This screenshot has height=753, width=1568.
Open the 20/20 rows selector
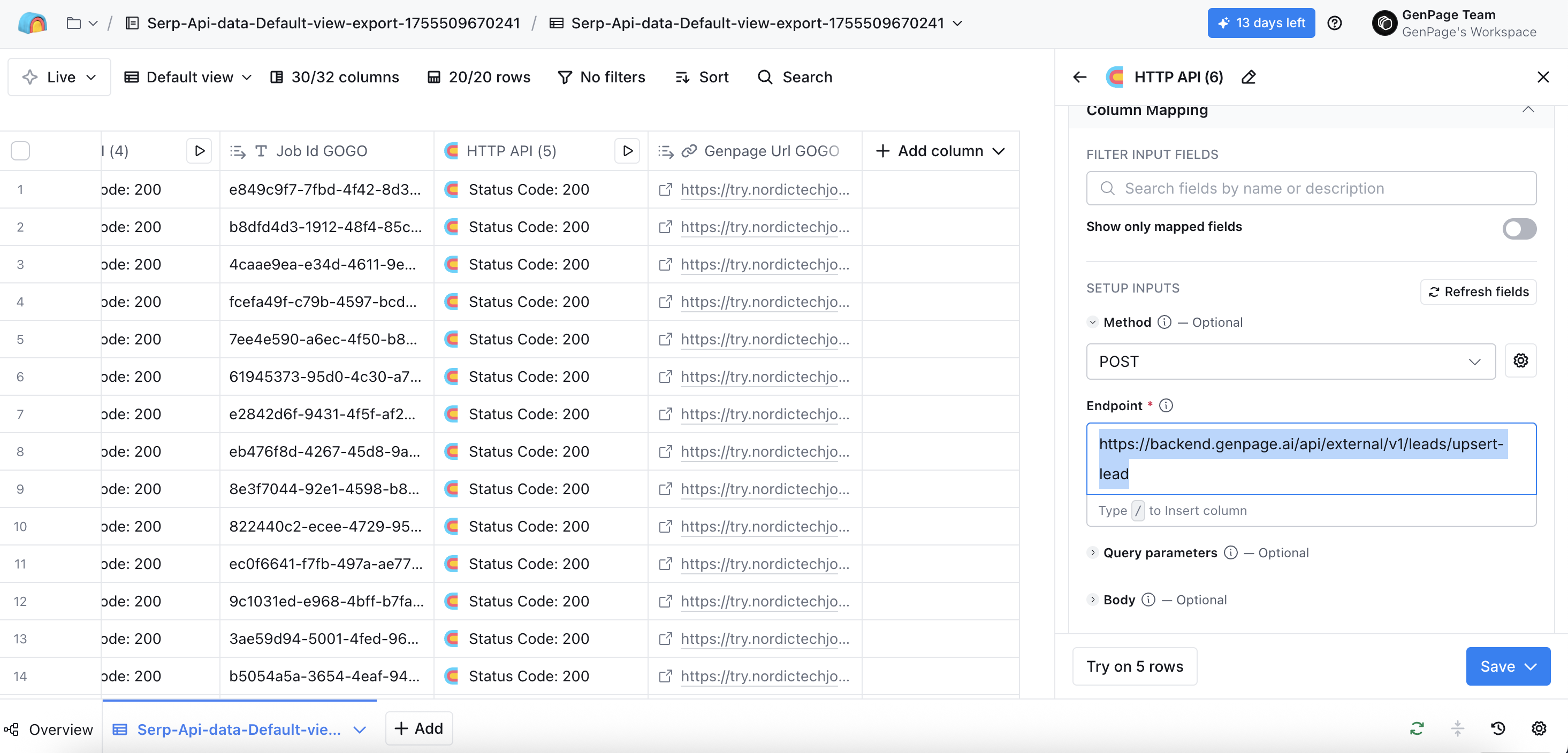tap(479, 77)
